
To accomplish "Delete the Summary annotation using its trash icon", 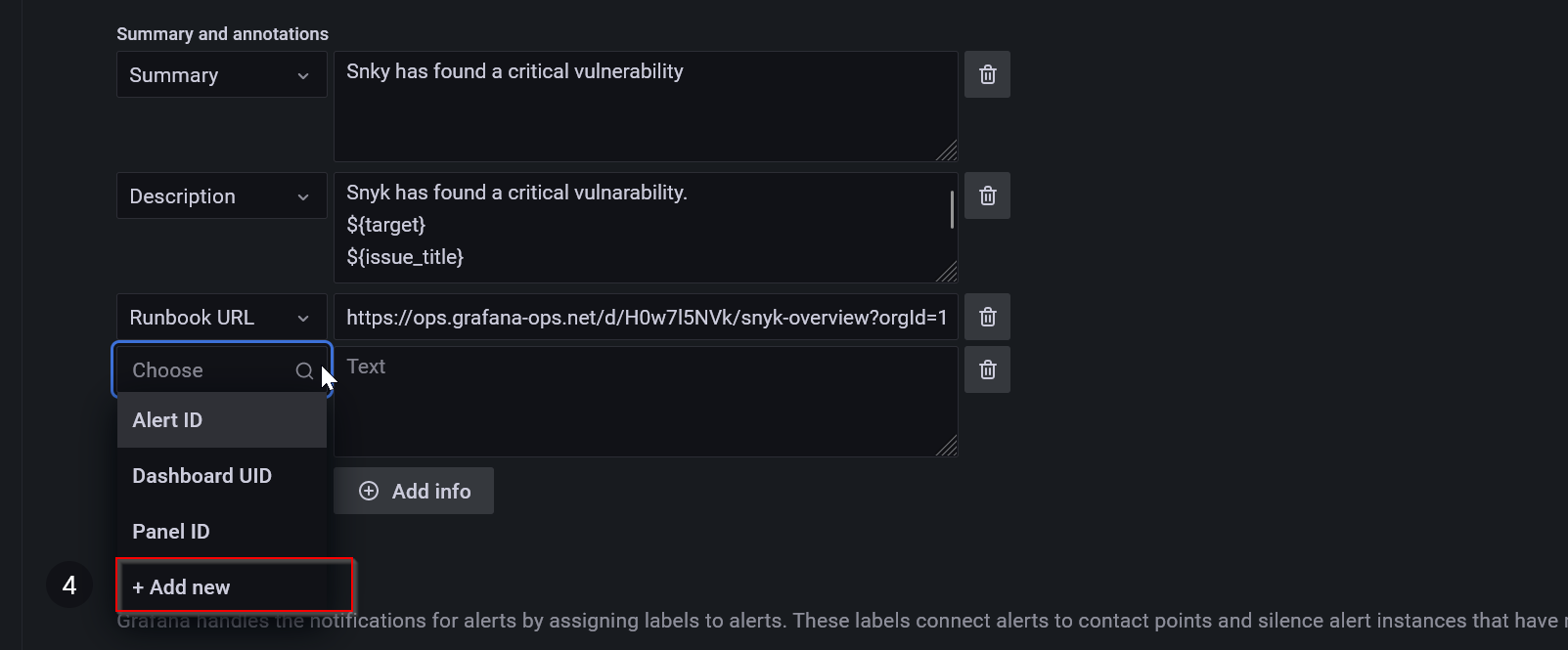I will coord(987,73).
